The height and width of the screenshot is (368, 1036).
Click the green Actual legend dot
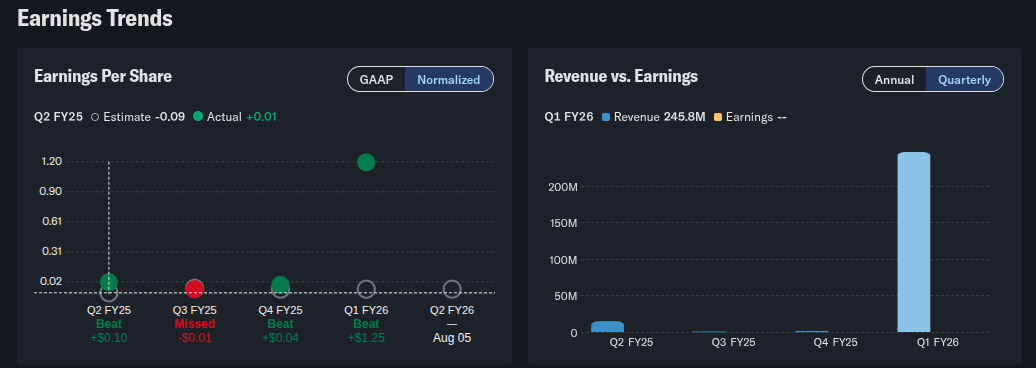tap(198, 117)
